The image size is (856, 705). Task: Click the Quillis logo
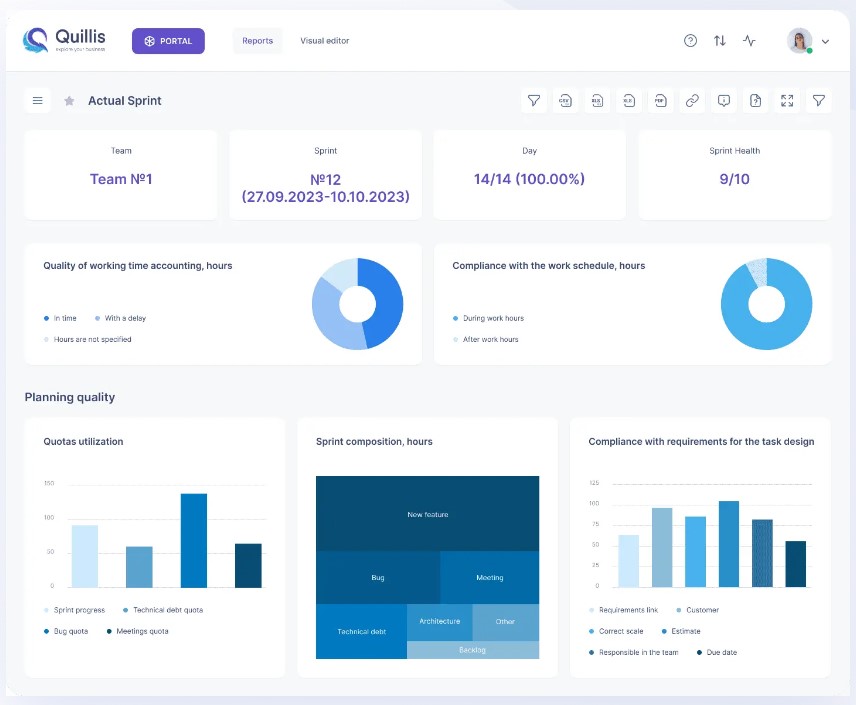62,40
